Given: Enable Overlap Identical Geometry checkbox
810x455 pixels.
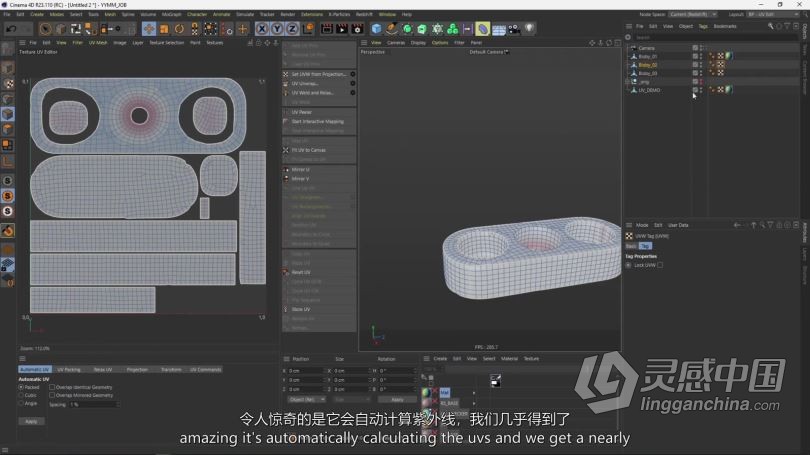Looking at the screenshot, I should pyautogui.click(x=52, y=387).
